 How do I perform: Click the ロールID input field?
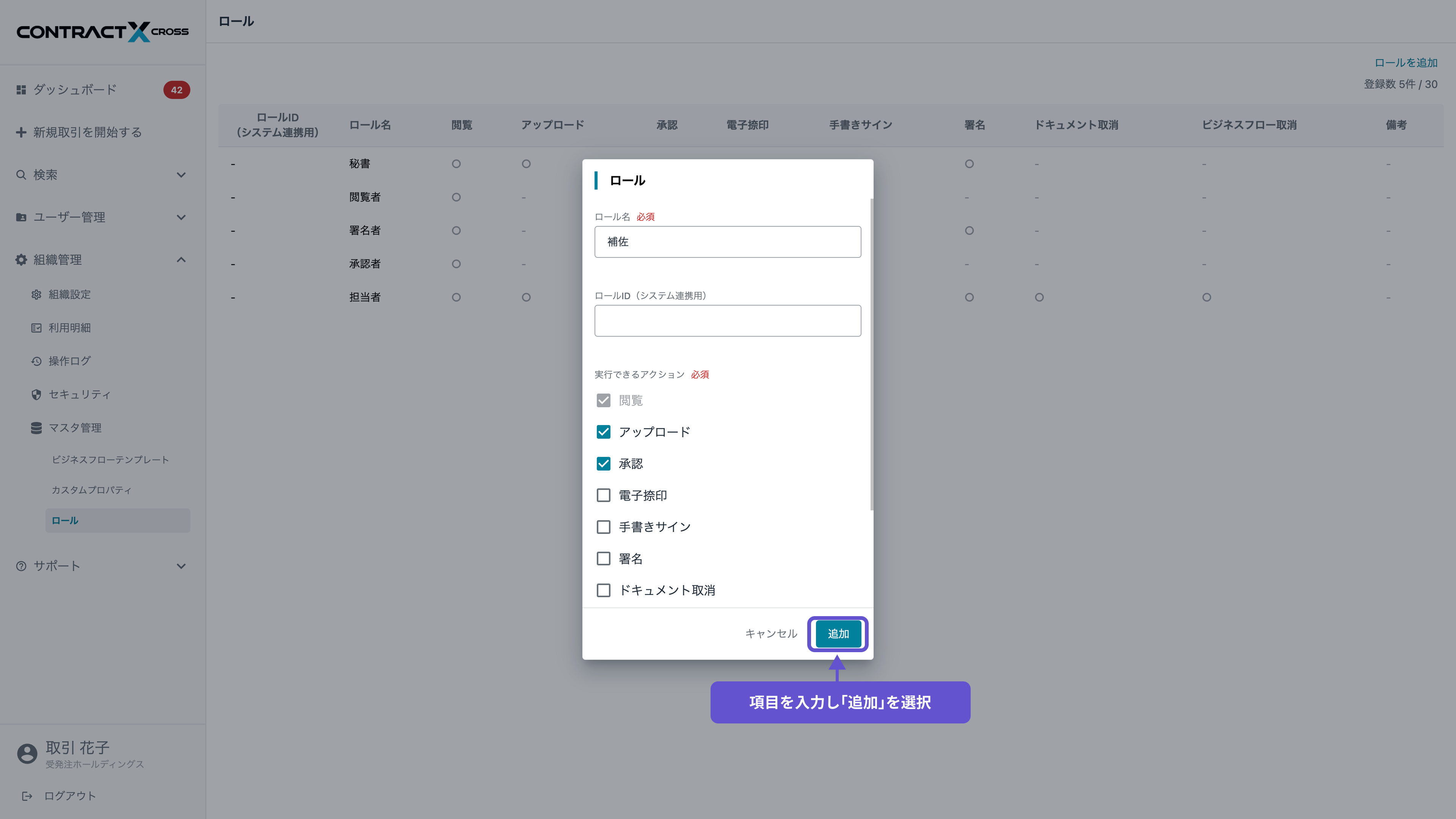pyautogui.click(x=728, y=320)
